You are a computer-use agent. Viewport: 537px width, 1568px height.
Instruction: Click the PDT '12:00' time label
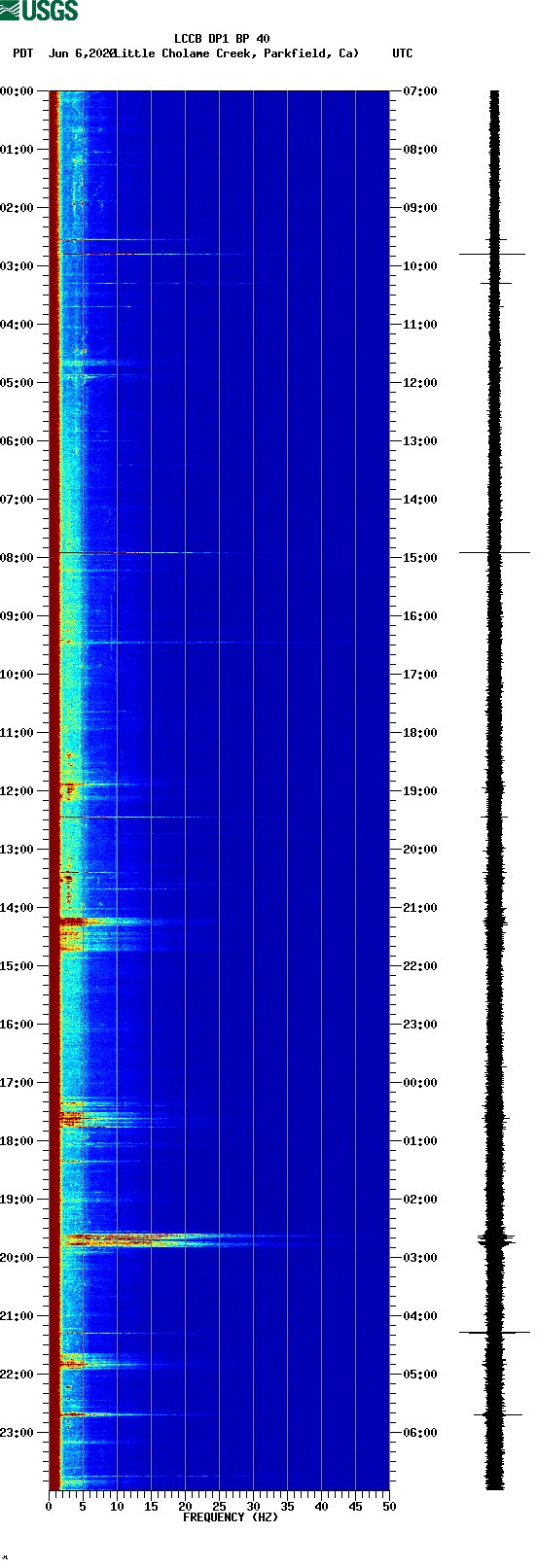18,791
